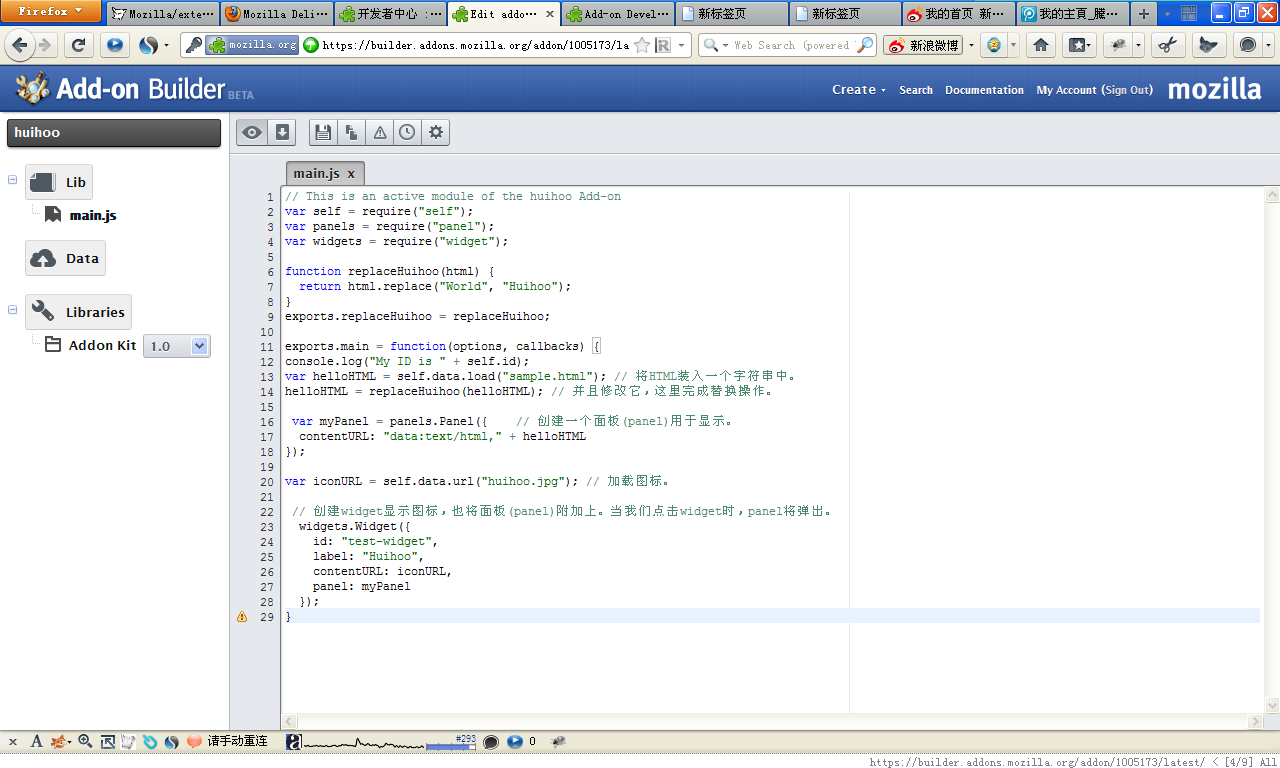
Task: Click the Copy add-on icon
Action: tap(351, 132)
